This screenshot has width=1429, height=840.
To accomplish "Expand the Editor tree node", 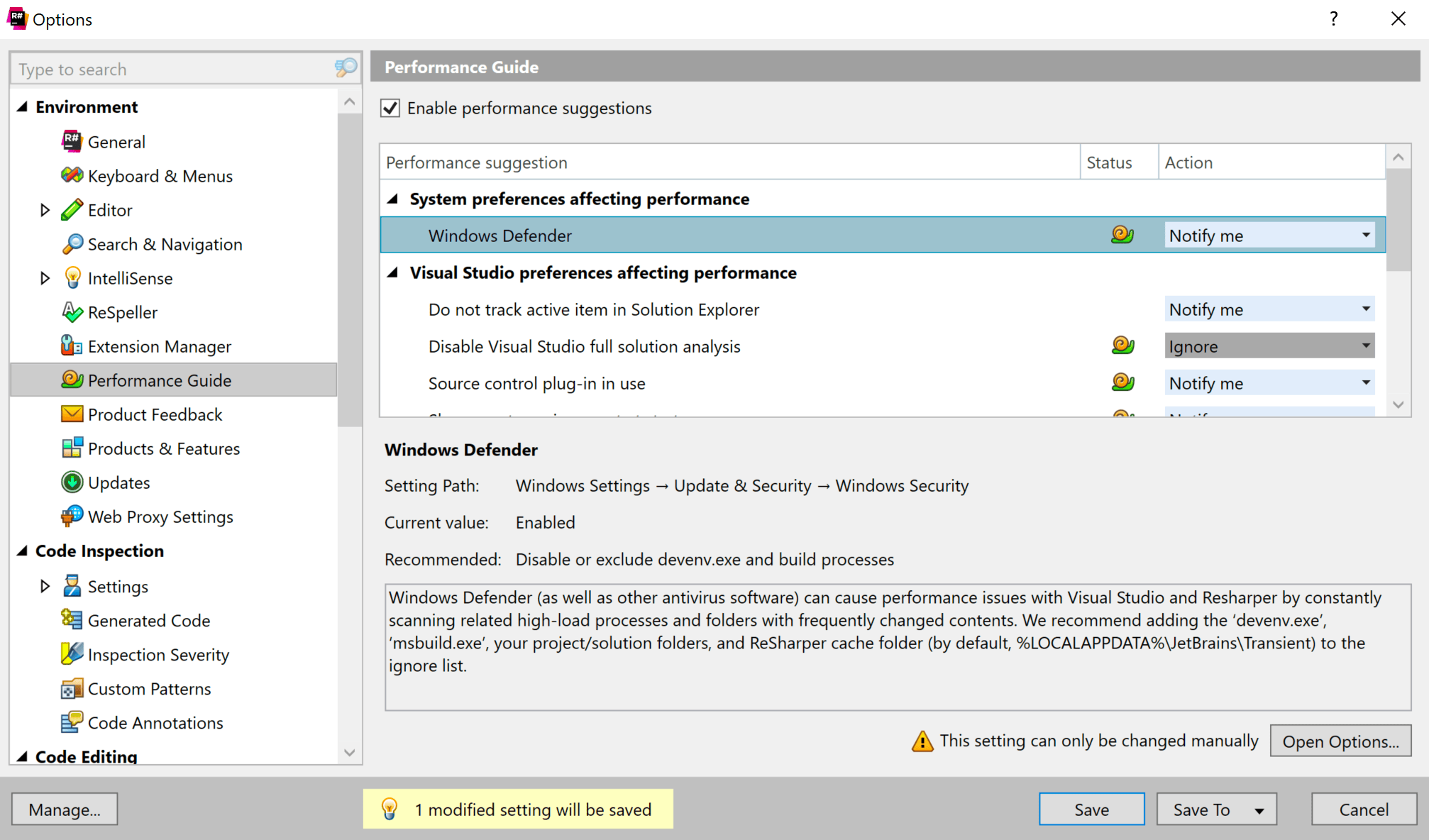I will pos(45,210).
